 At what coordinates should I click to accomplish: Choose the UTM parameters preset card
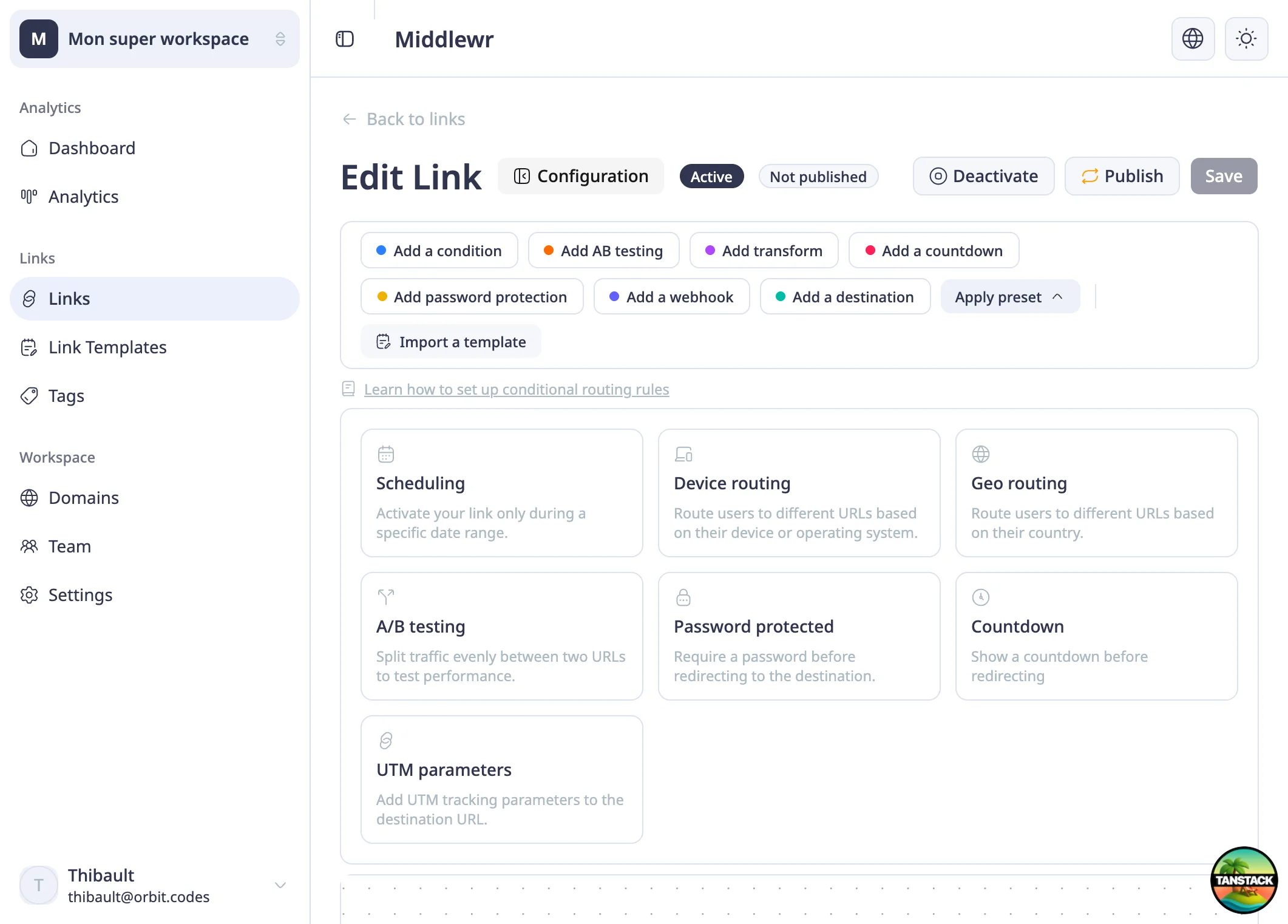(x=501, y=780)
